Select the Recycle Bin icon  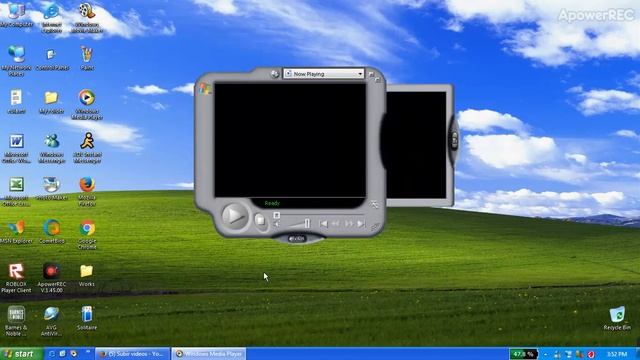click(x=617, y=318)
